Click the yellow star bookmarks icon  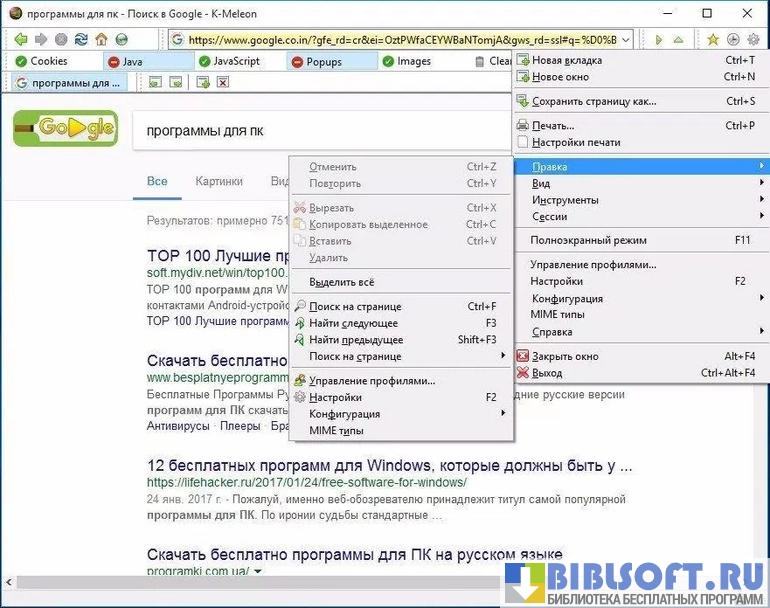pos(713,40)
